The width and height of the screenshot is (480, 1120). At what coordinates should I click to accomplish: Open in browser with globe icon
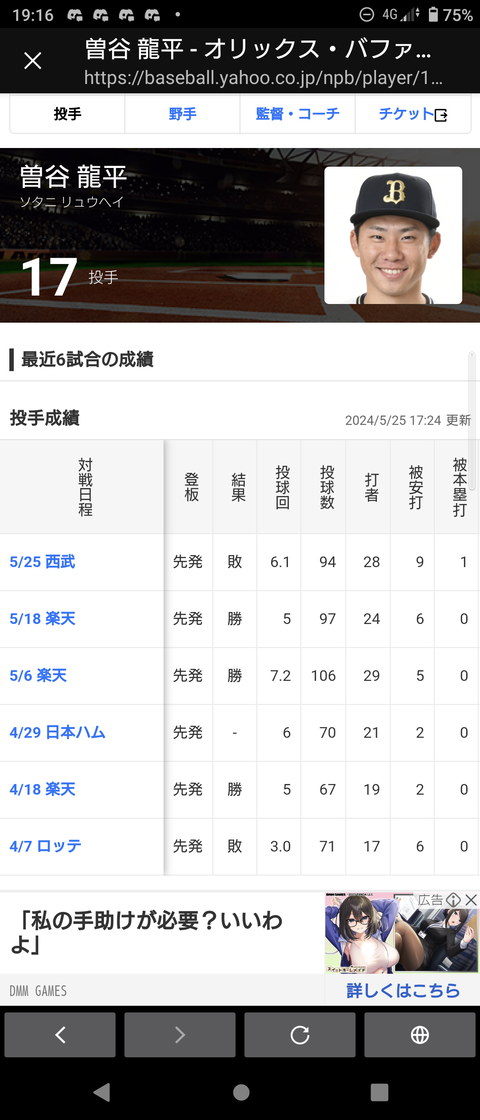[420, 1034]
